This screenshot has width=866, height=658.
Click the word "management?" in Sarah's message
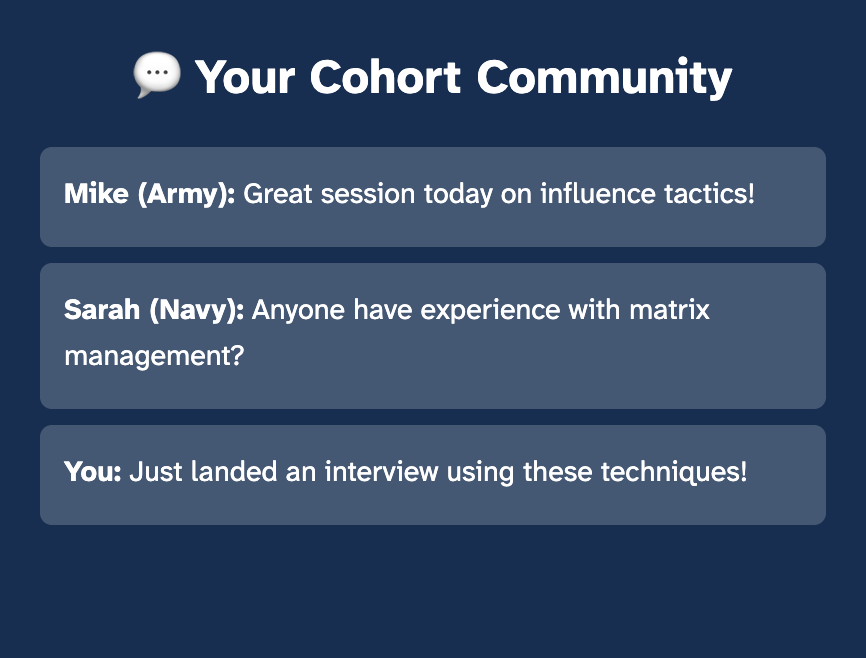point(154,355)
